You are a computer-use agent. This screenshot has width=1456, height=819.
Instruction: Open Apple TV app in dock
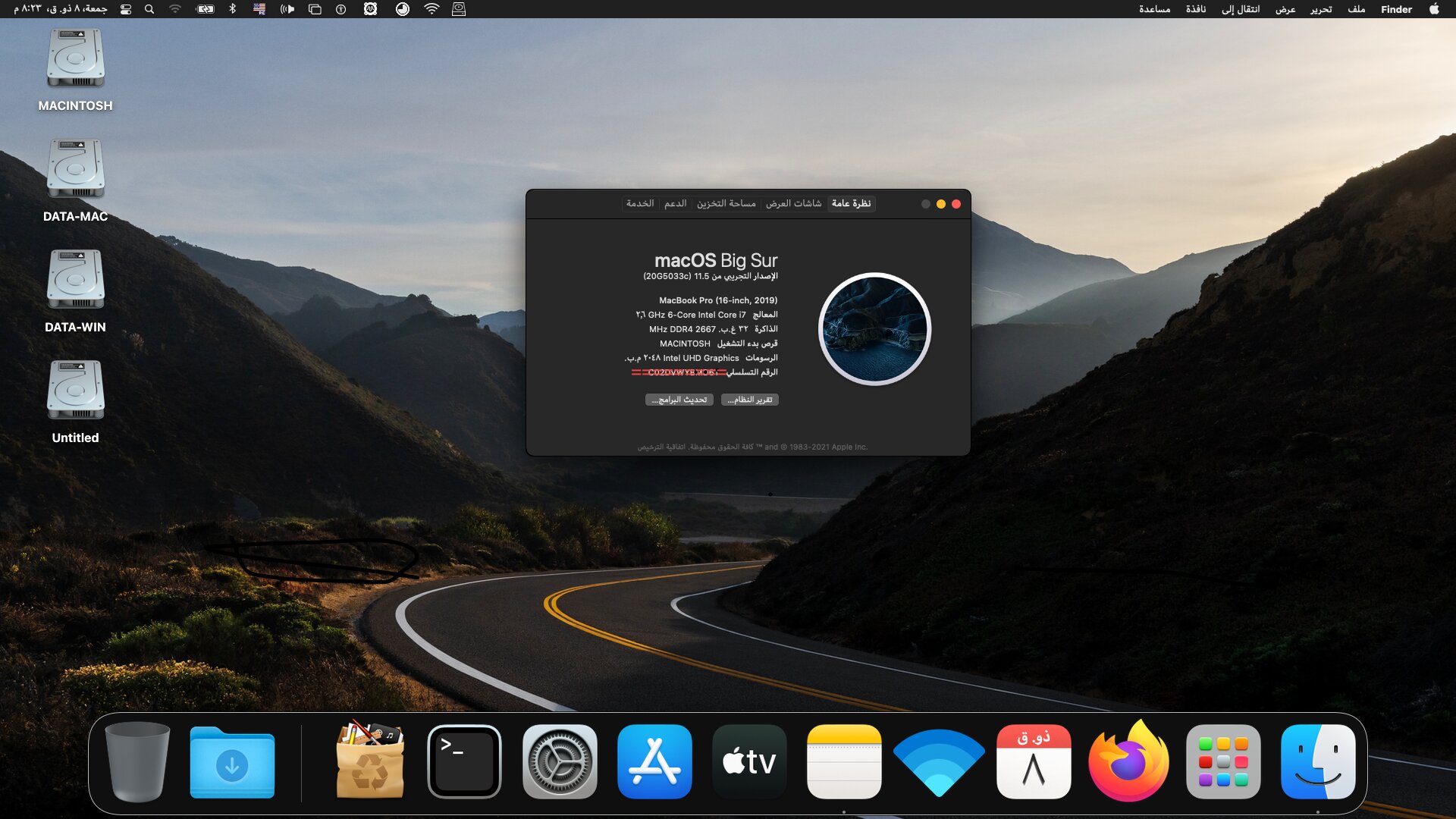(x=749, y=761)
